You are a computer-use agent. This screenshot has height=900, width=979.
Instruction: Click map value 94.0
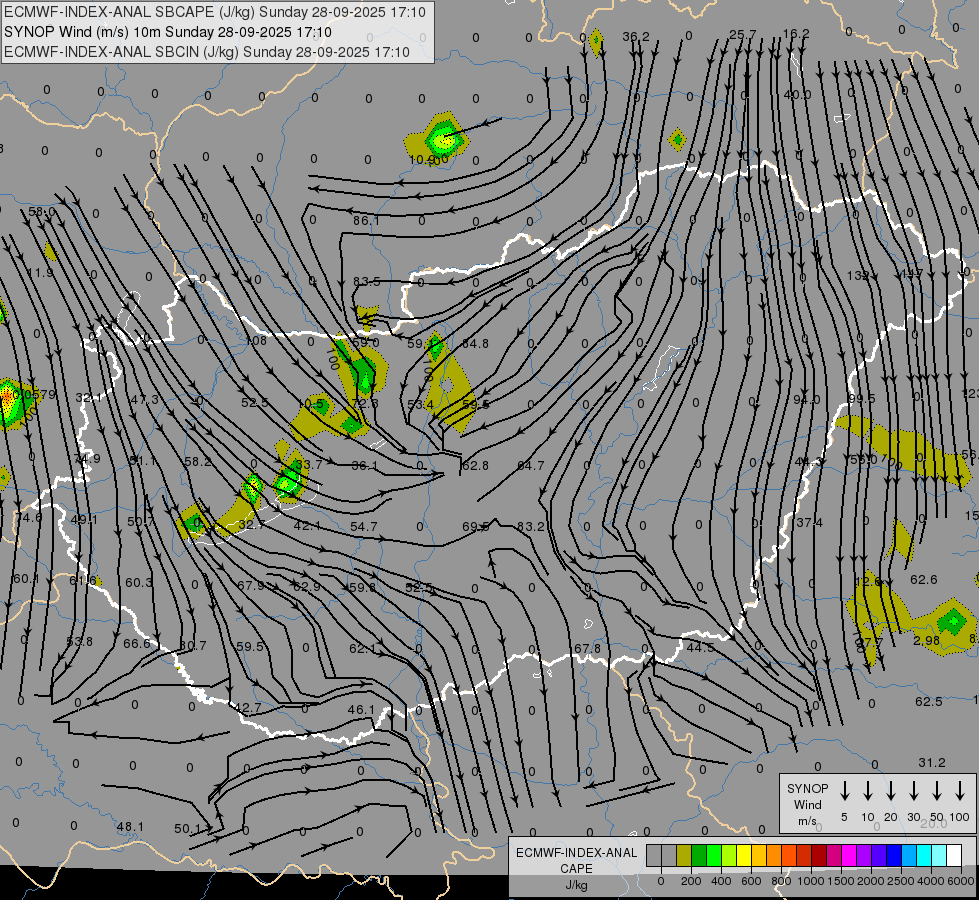coord(807,399)
